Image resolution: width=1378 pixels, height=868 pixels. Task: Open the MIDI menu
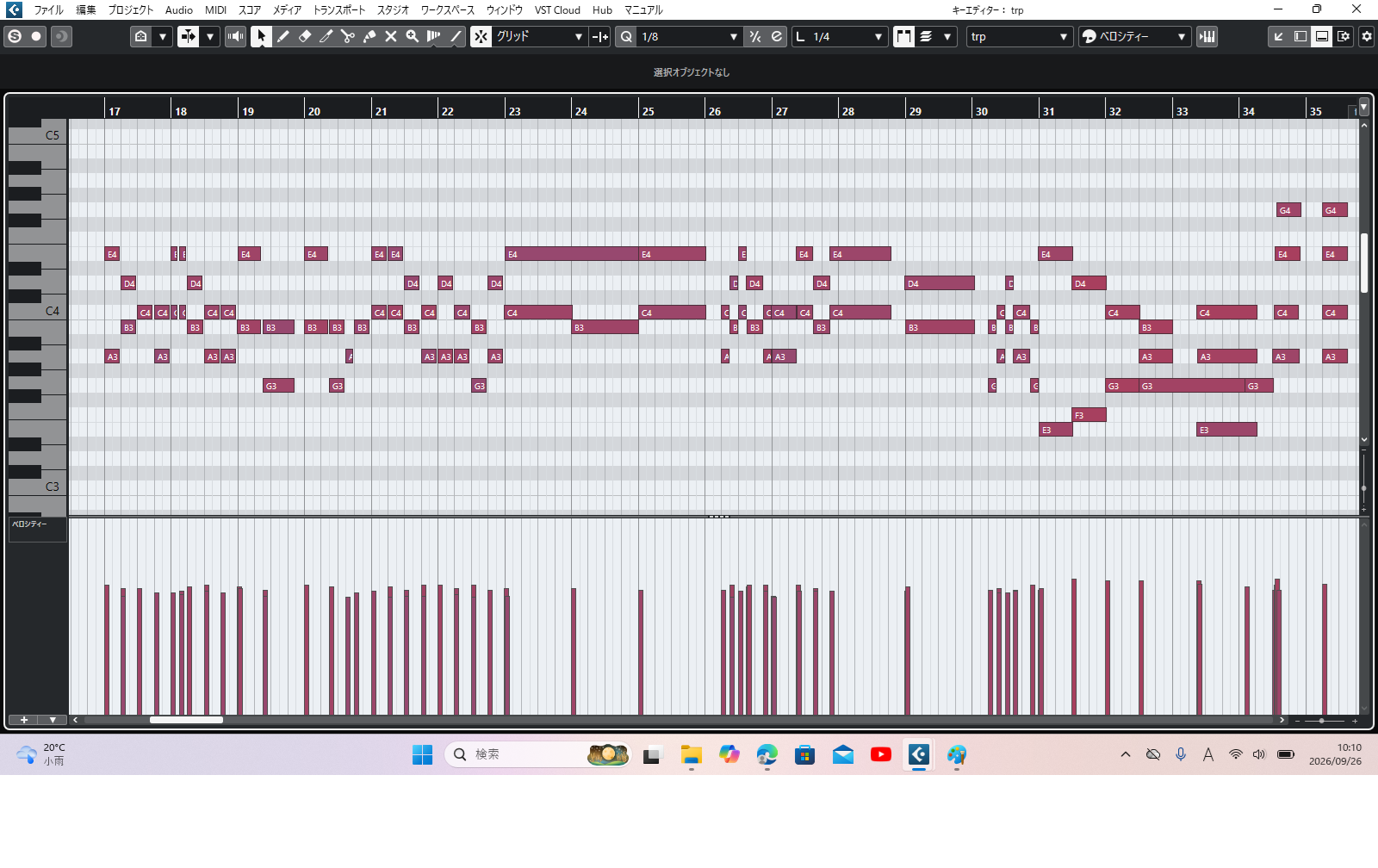point(215,9)
